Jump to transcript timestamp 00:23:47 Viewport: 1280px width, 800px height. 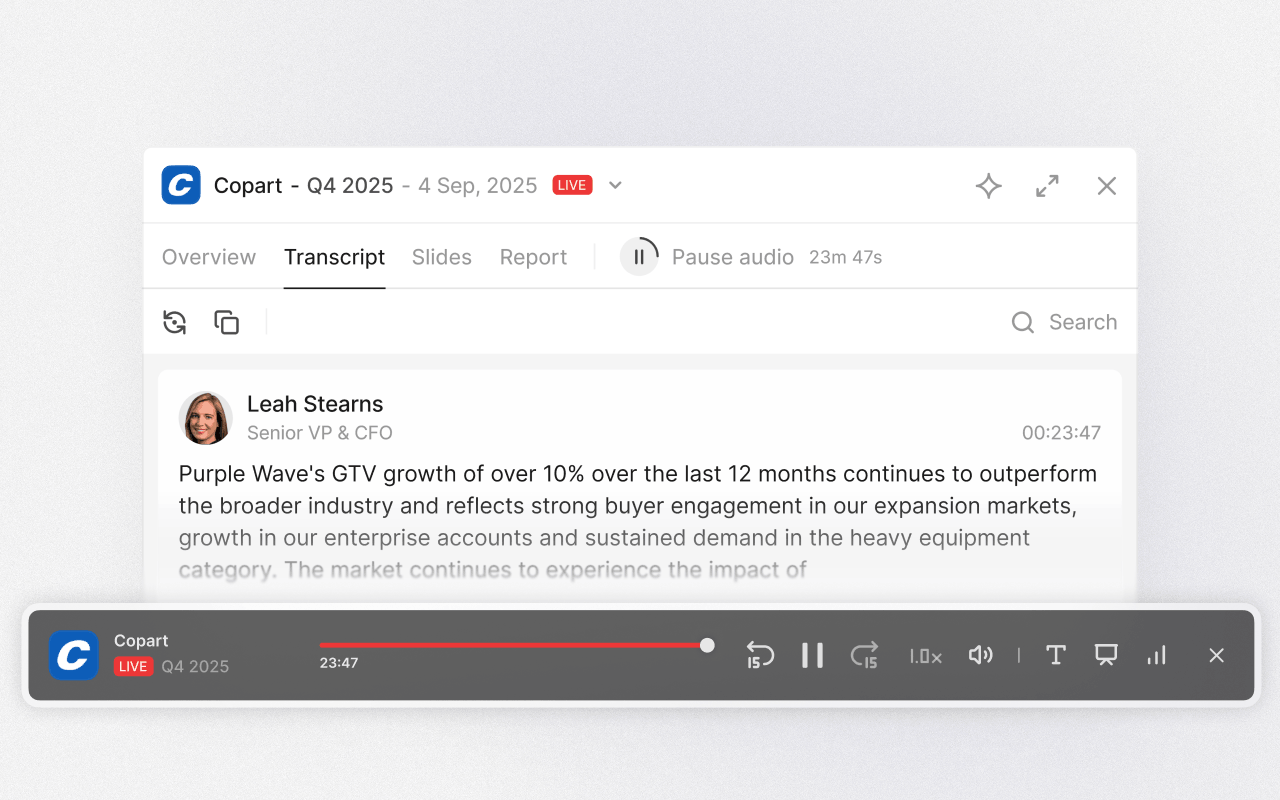tap(1061, 433)
